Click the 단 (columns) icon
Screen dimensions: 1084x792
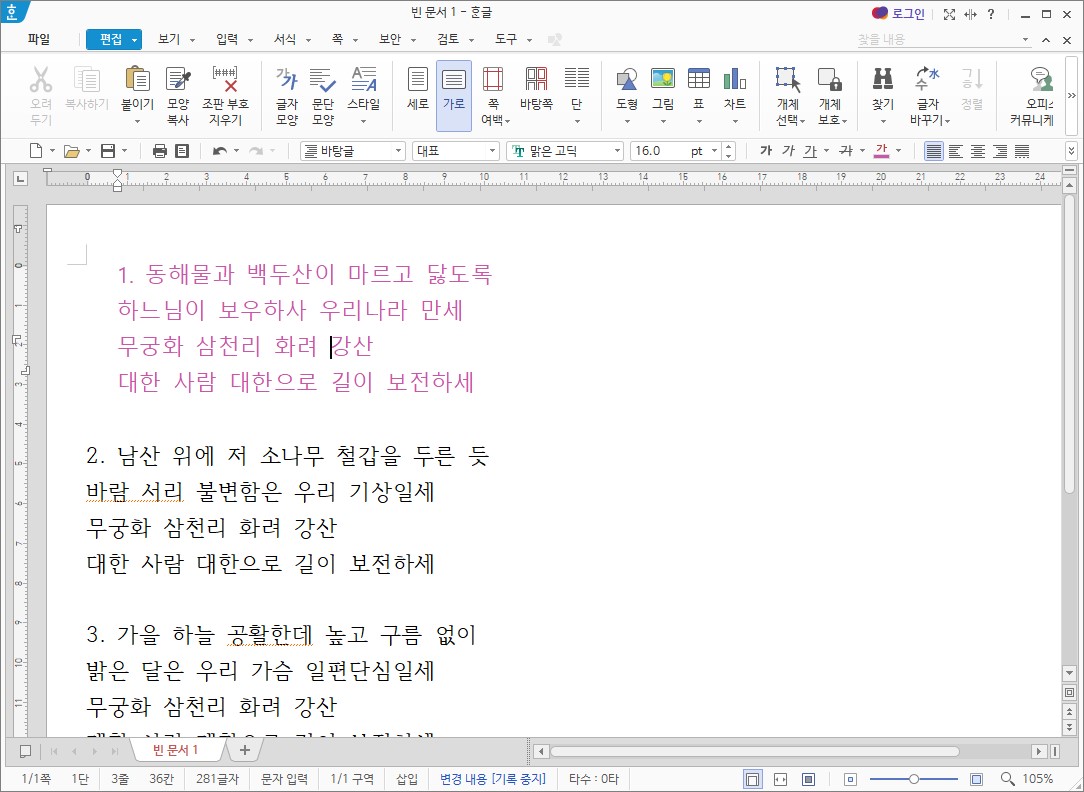pyautogui.click(x=577, y=79)
